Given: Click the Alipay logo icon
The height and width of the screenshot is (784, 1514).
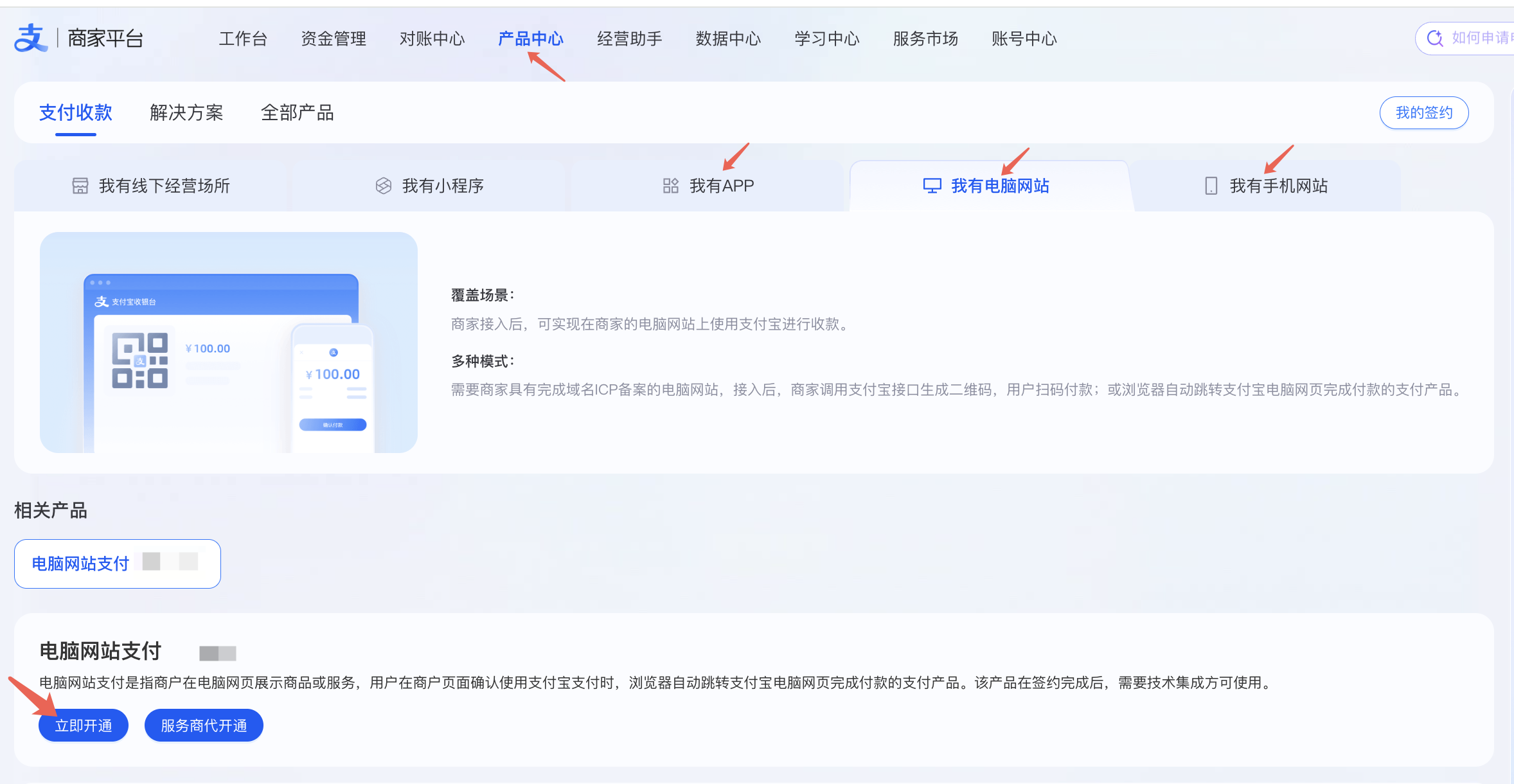Looking at the screenshot, I should pos(31,38).
